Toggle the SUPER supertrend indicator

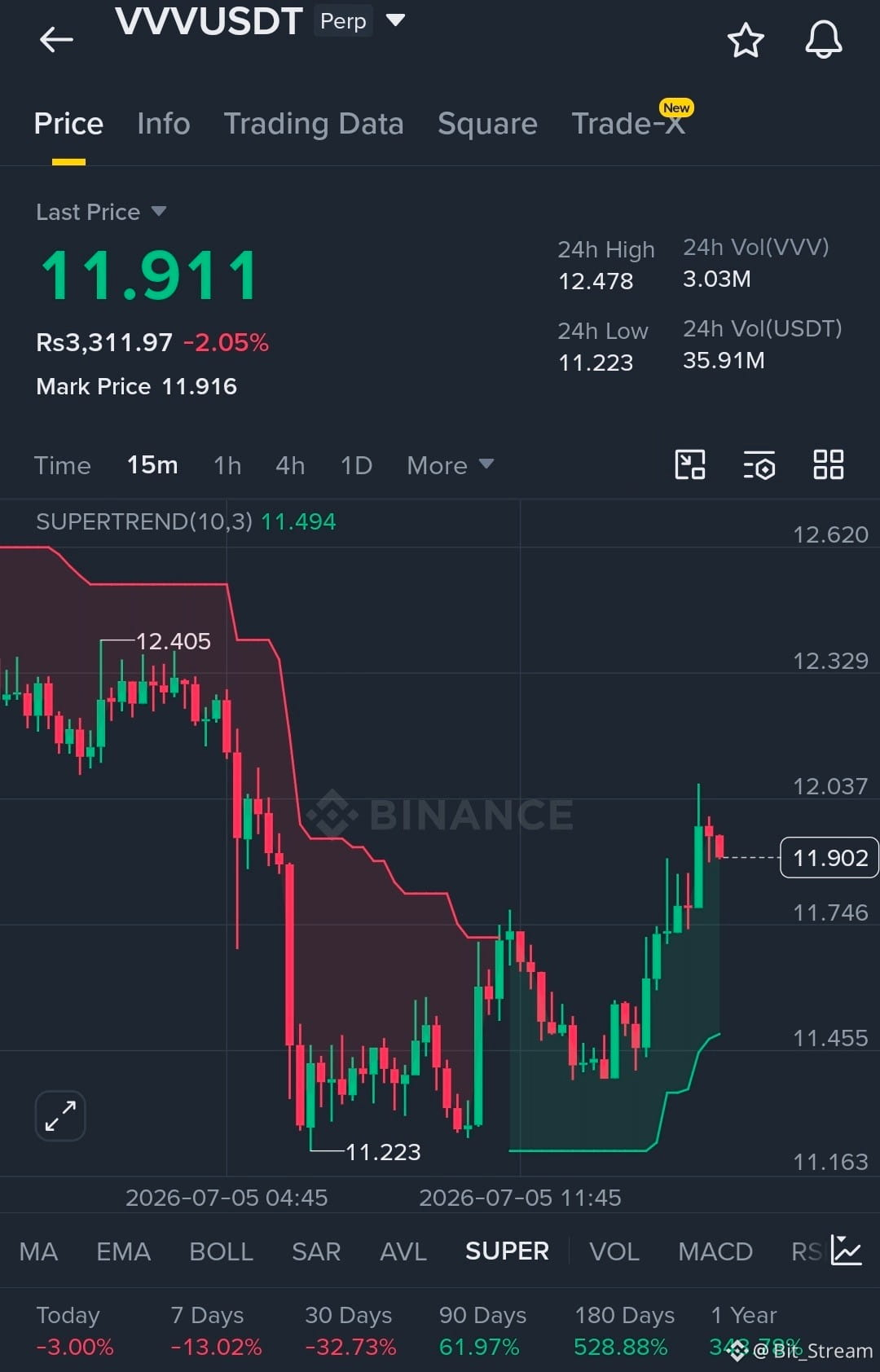point(507,1251)
